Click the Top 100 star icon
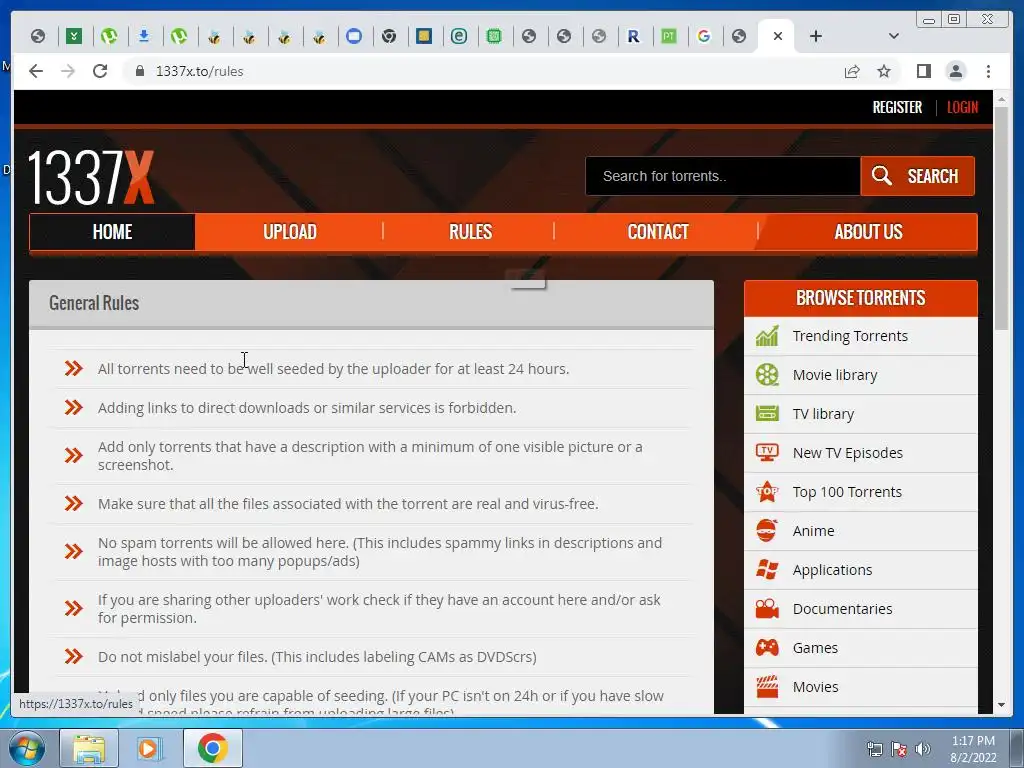Screen dimensions: 1024x768 (x=767, y=492)
